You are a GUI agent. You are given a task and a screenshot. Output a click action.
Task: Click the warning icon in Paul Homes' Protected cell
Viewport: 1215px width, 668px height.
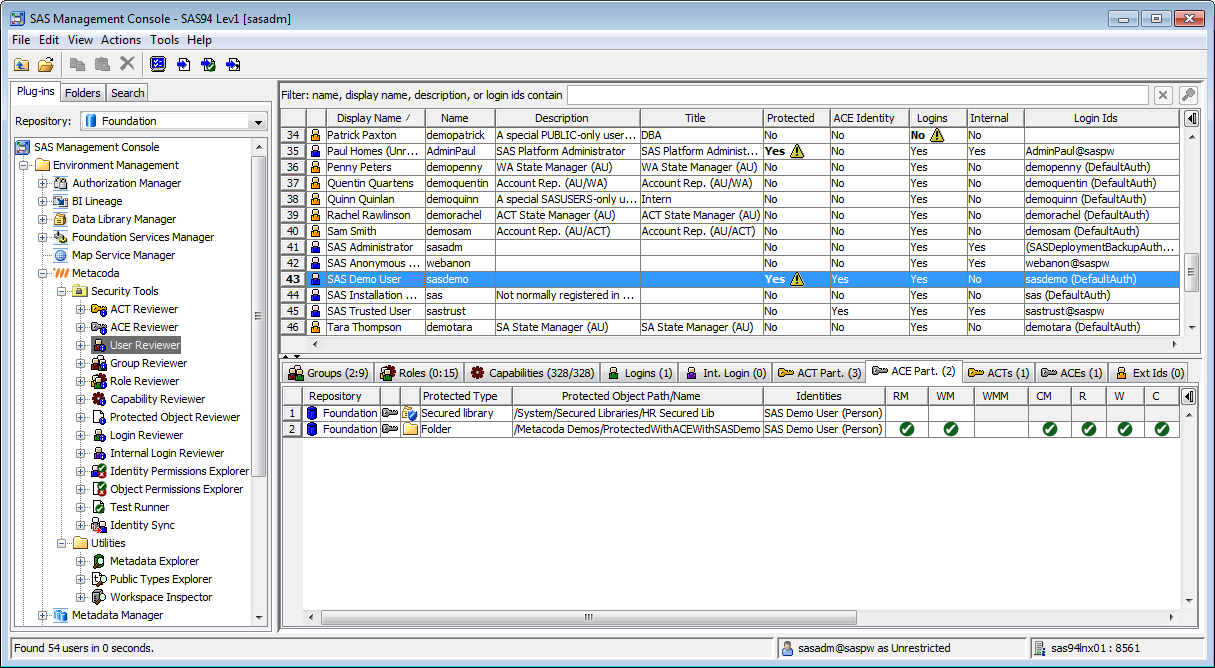[797, 151]
